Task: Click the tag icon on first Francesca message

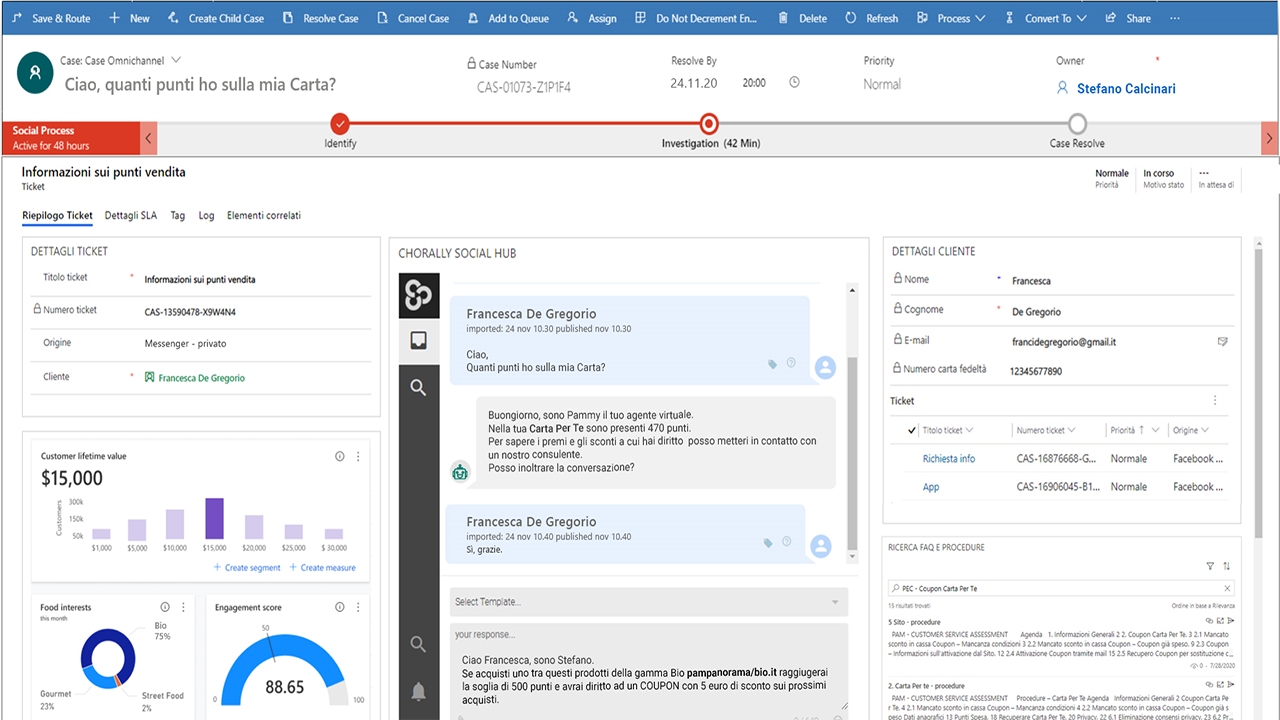Action: tap(772, 364)
